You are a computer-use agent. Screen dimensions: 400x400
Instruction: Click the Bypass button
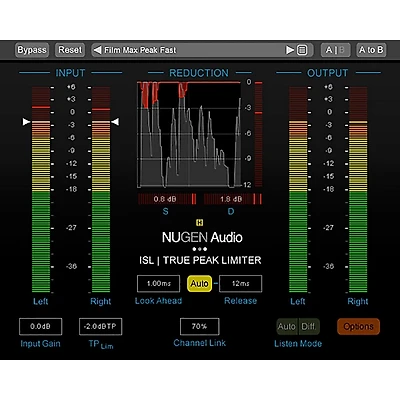pyautogui.click(x=32, y=50)
